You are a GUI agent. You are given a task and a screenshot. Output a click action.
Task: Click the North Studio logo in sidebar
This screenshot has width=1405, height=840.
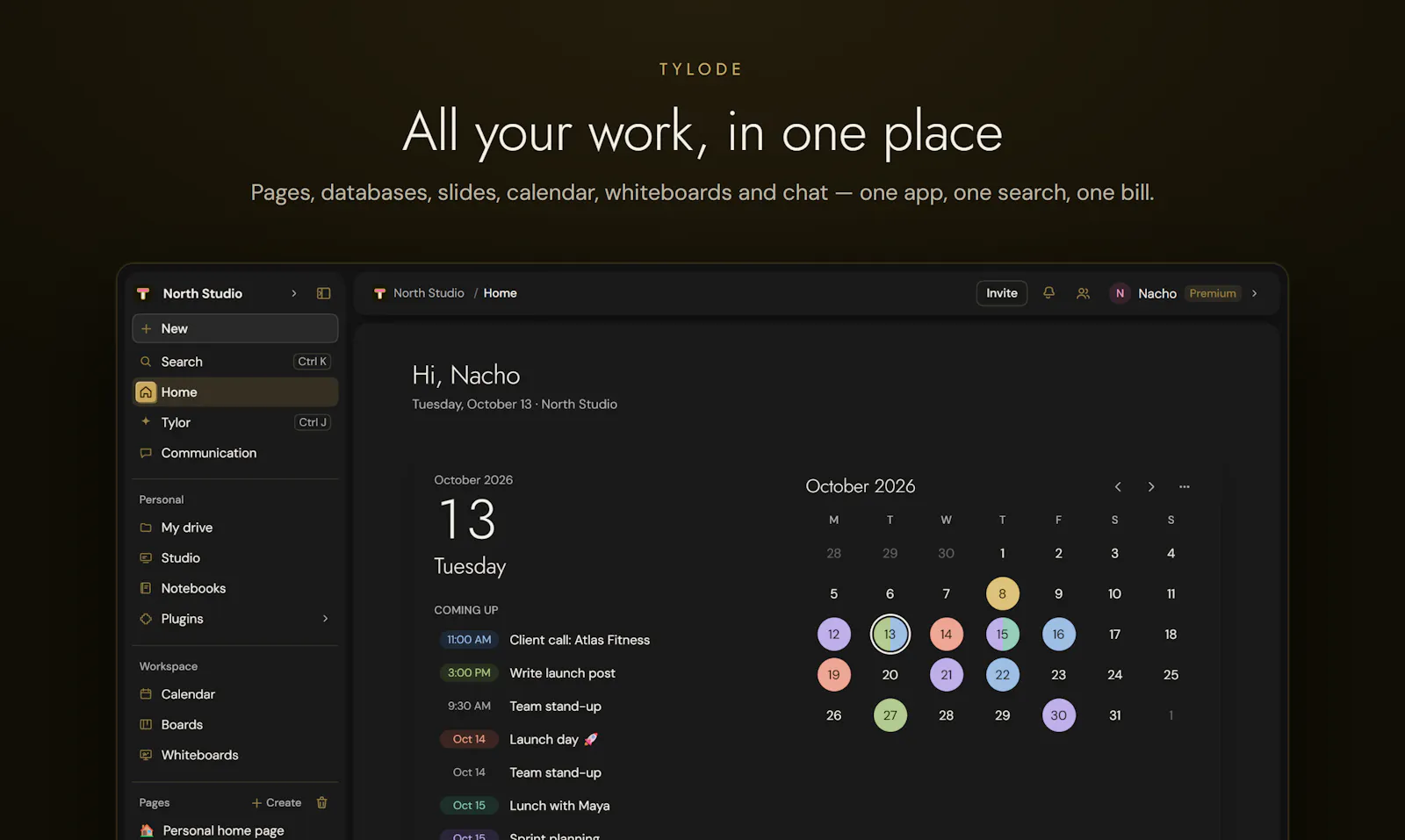[x=143, y=293]
